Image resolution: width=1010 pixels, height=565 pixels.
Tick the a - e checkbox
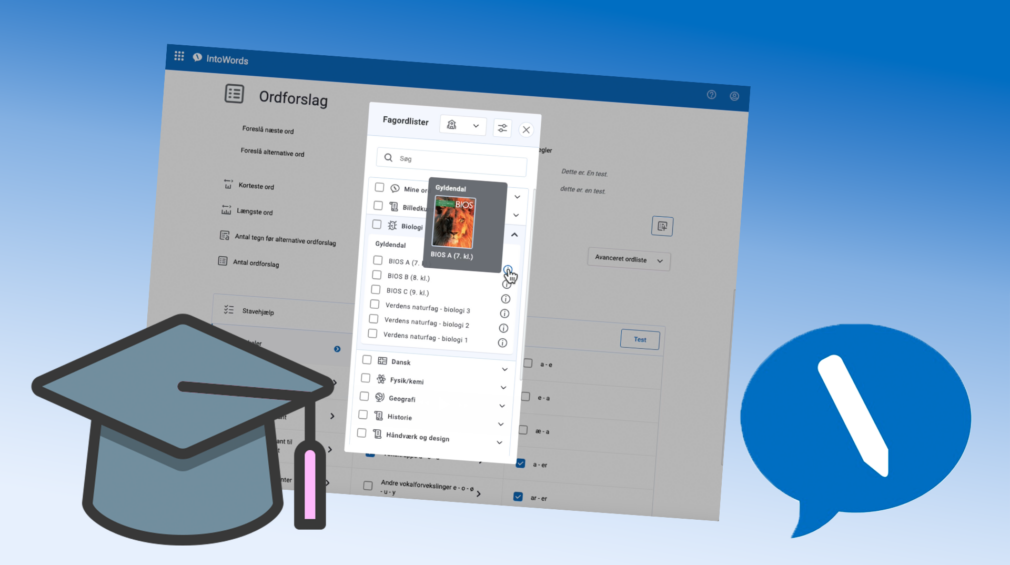[x=528, y=363]
